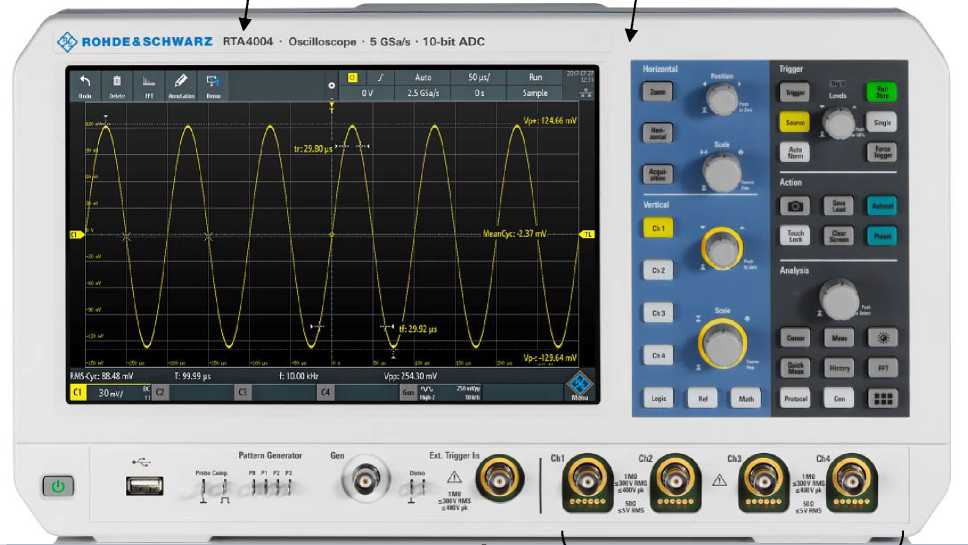Tap the network status icon top right
The width and height of the screenshot is (968, 545).
(x=586, y=94)
